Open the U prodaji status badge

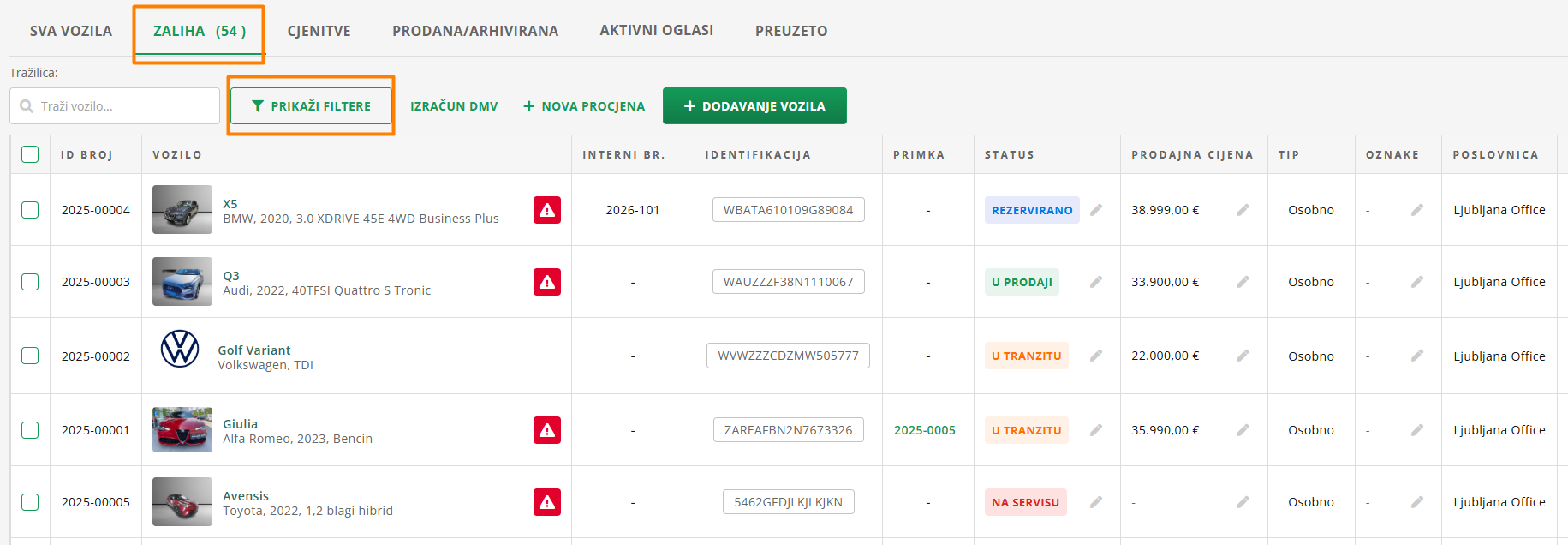pyautogui.click(x=1022, y=282)
